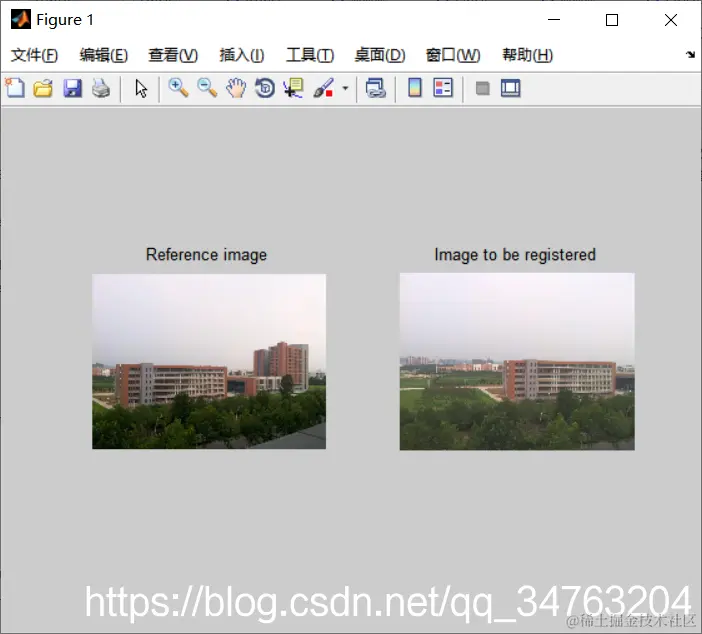Select the Edit Plot arrow tool
The image size is (702, 634).
pyautogui.click(x=141, y=88)
